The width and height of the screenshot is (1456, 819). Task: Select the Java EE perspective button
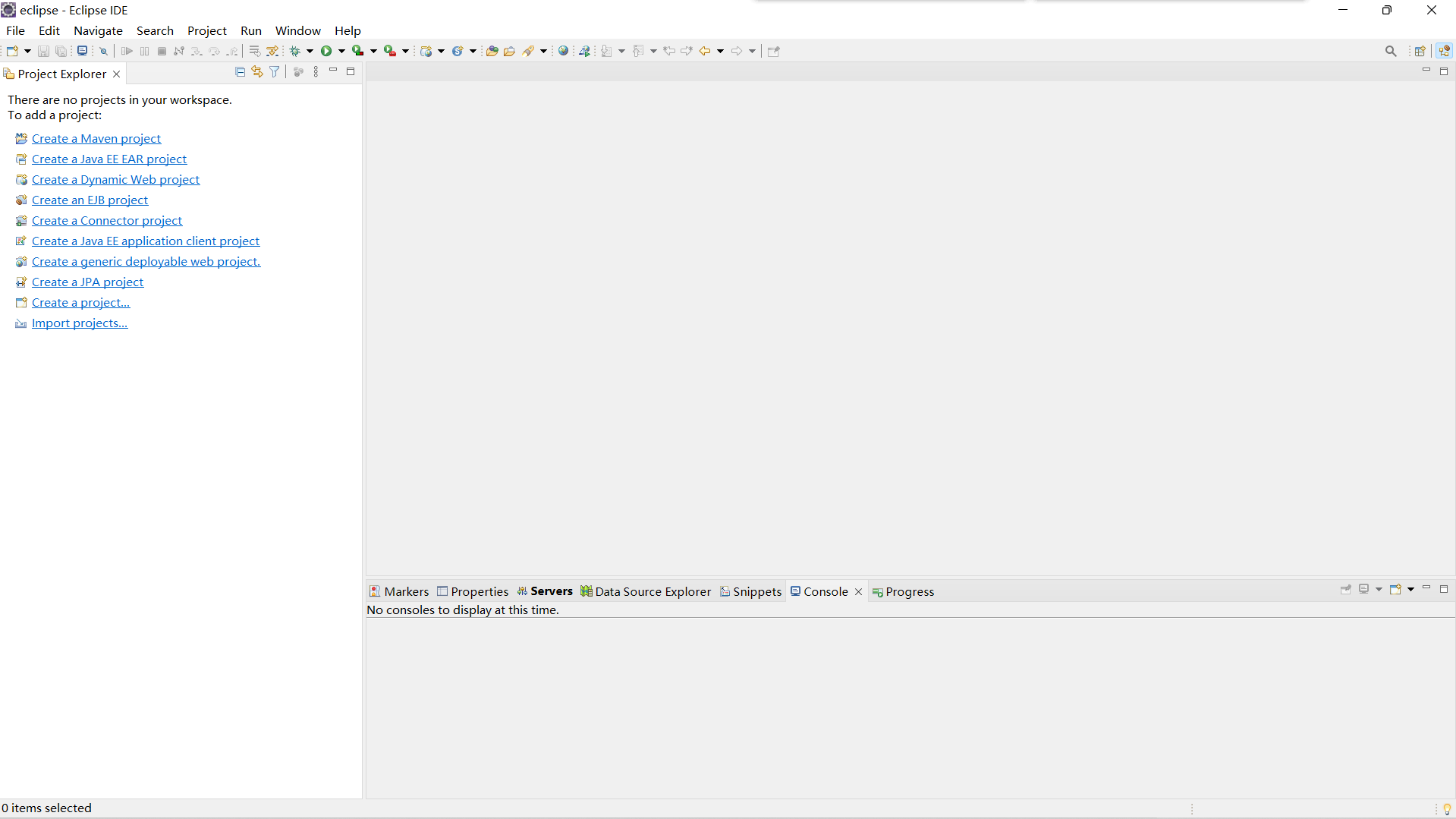point(1444,51)
